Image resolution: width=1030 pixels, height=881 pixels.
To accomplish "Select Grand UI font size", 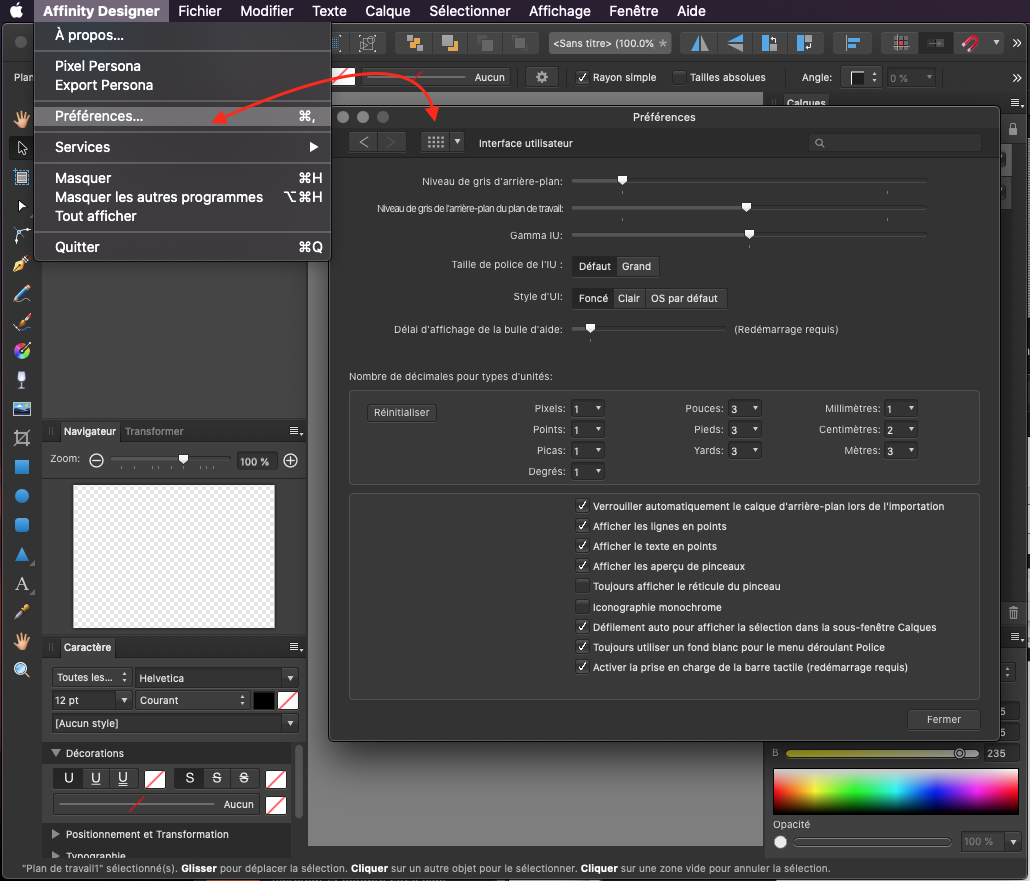I will tap(636, 266).
